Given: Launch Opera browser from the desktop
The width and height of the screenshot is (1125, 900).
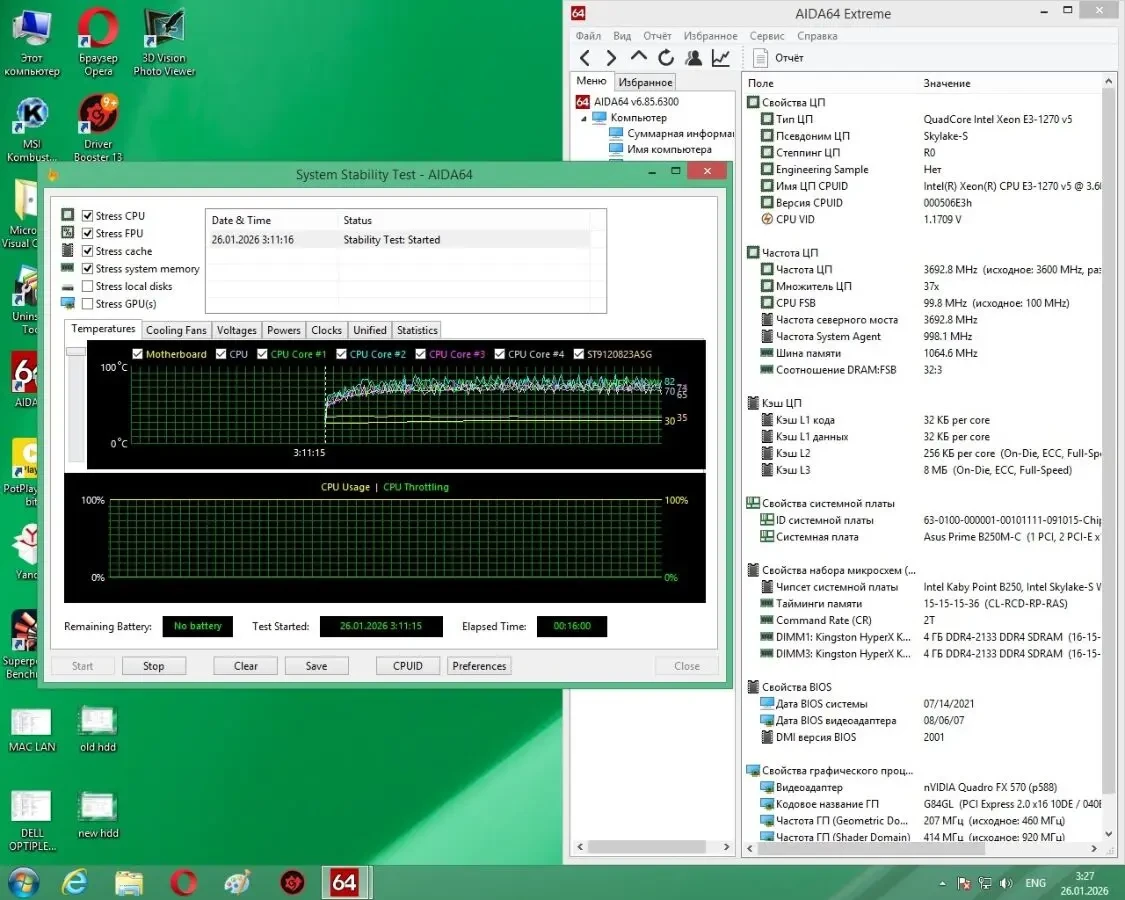Looking at the screenshot, I should (x=97, y=30).
